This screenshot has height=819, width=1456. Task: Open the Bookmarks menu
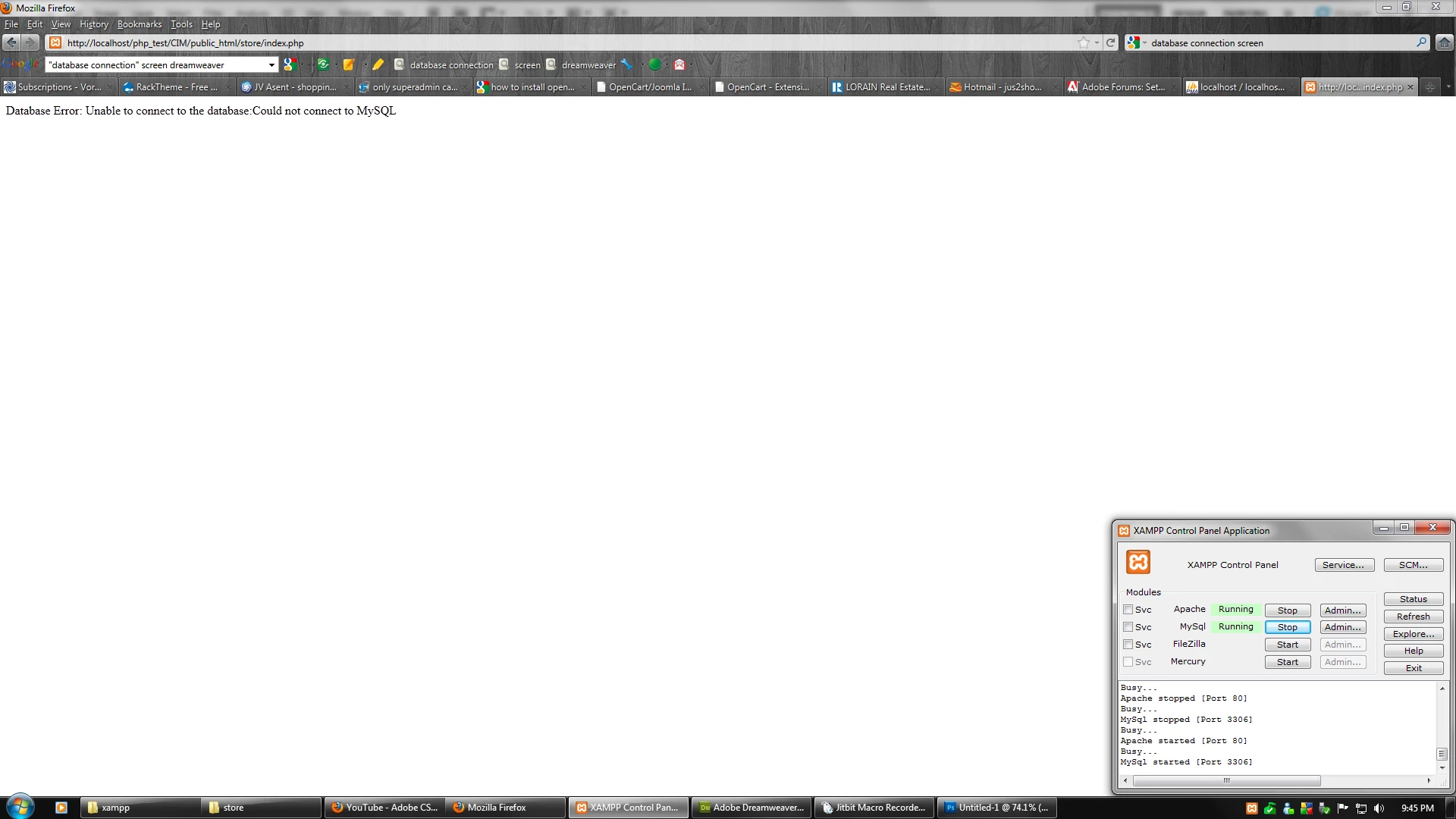[x=139, y=24]
